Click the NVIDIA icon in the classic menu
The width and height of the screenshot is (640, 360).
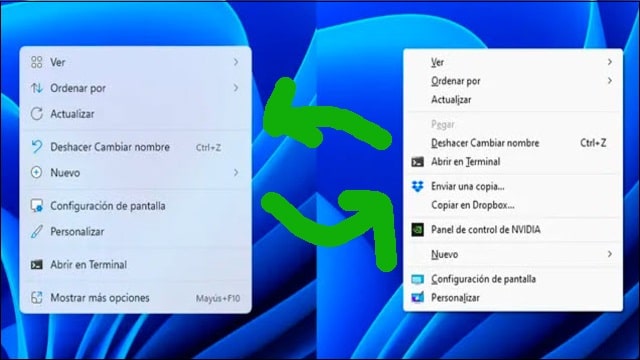coord(418,229)
